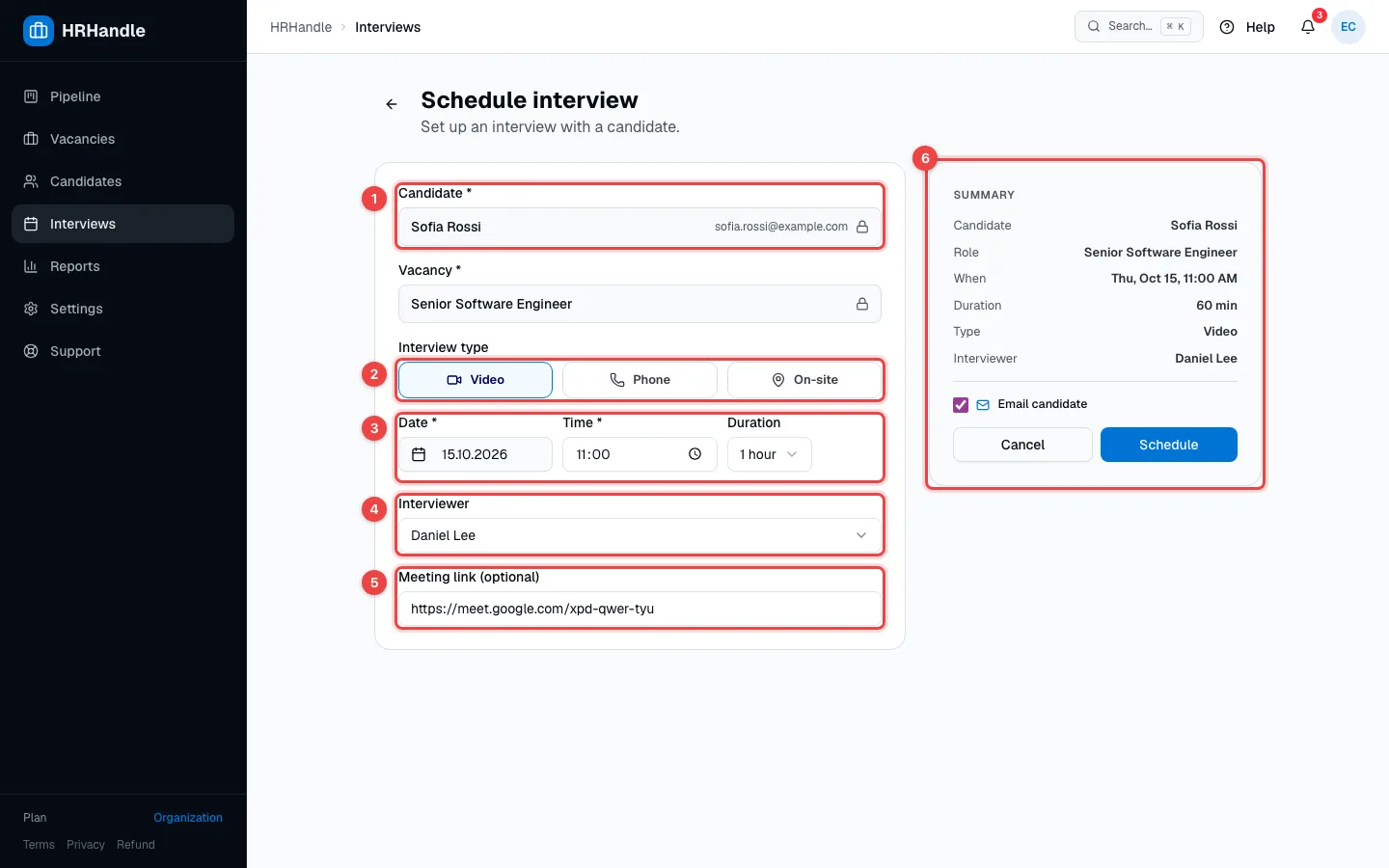The height and width of the screenshot is (868, 1389).
Task: Open the Privacy footer link
Action: pos(86,845)
